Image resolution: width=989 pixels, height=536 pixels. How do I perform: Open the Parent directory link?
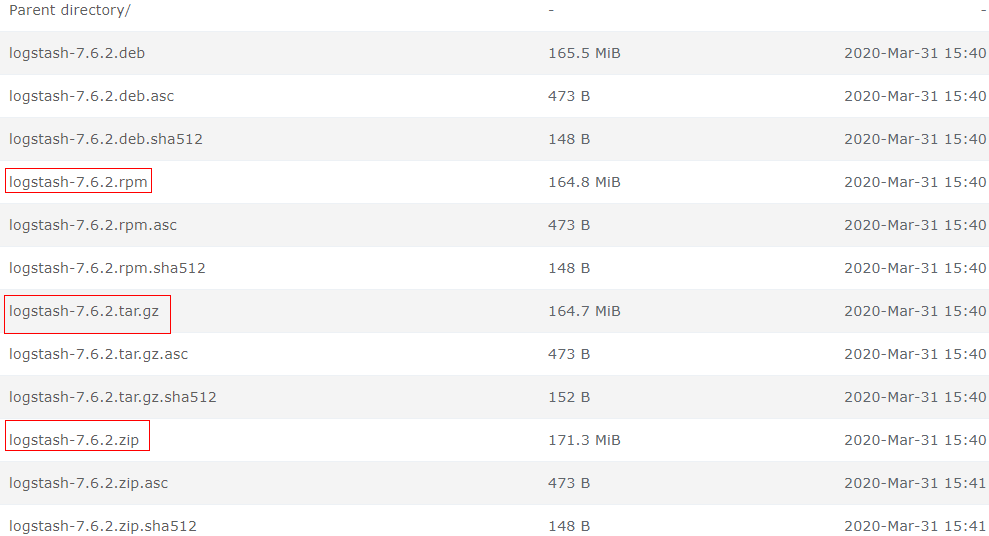tap(70, 10)
